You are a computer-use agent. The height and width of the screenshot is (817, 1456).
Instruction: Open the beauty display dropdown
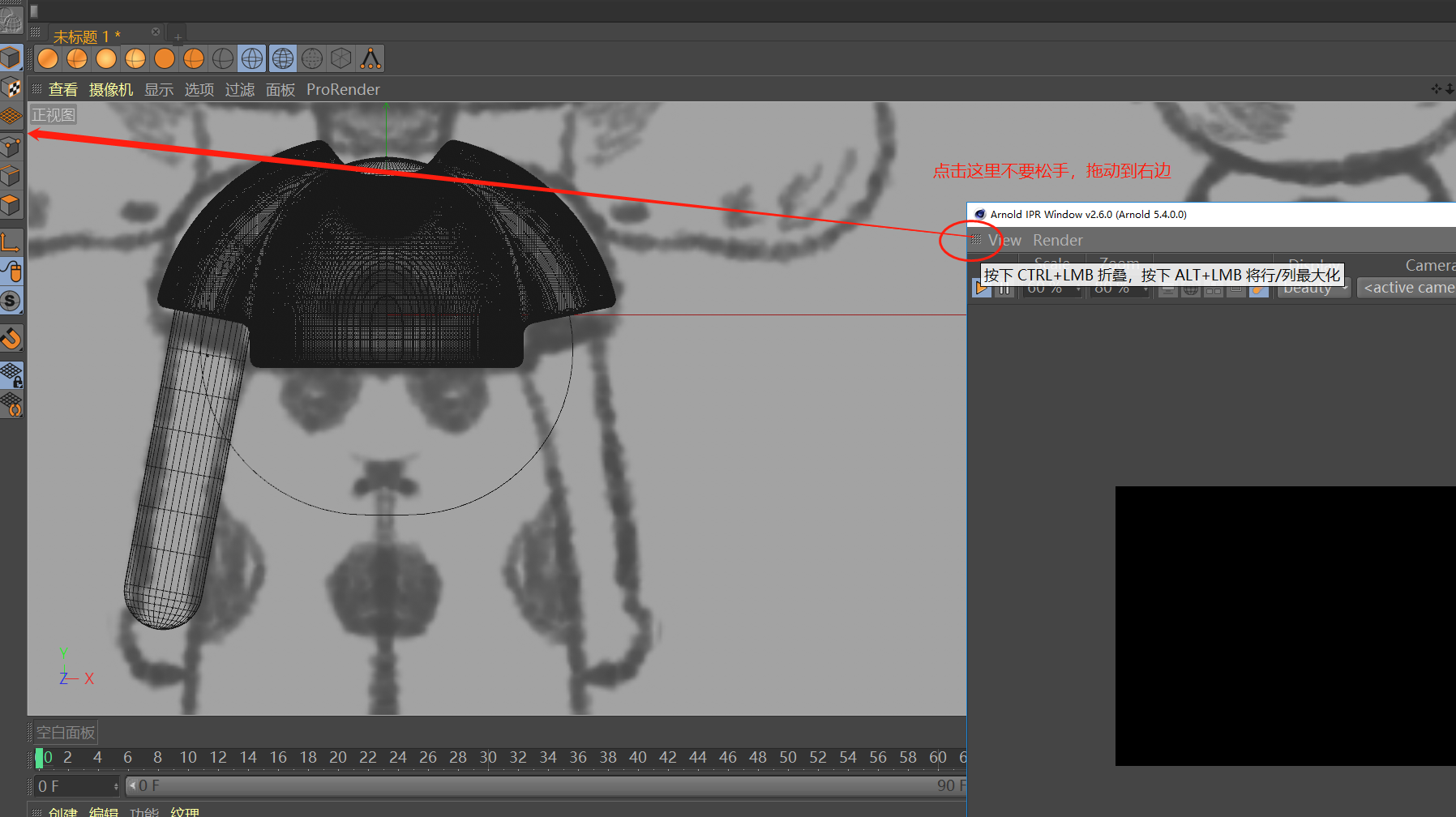tap(1314, 289)
